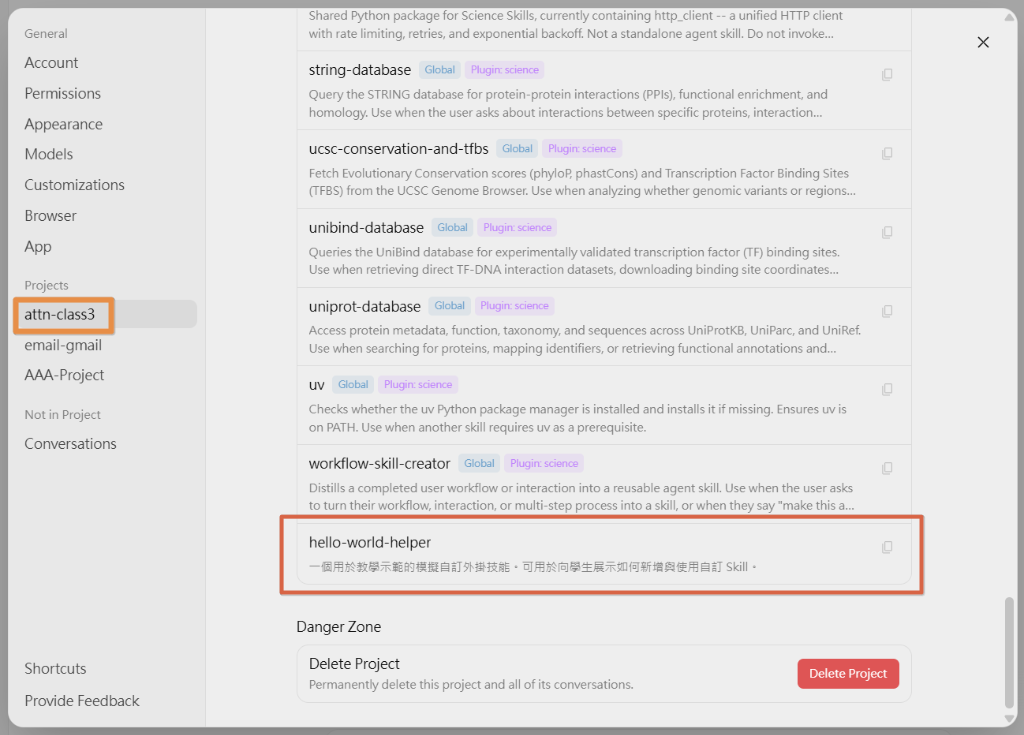Viewport: 1024px width, 735px height.
Task: Select the ucsc-conservation-and-tfbs skill title
Action: [398, 149]
